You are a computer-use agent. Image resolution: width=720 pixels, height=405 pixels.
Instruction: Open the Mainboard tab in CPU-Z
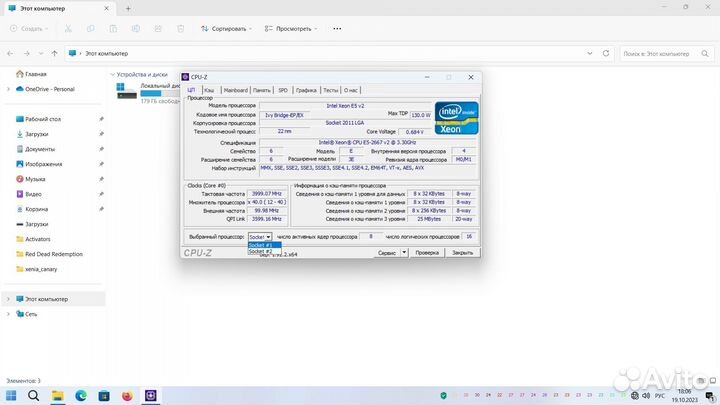[x=236, y=90]
